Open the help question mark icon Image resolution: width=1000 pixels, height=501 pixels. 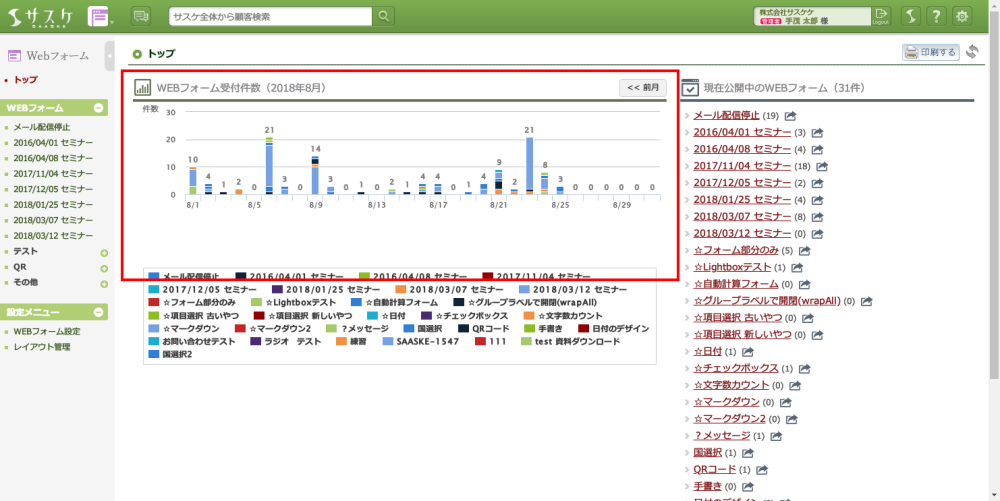(x=936, y=16)
